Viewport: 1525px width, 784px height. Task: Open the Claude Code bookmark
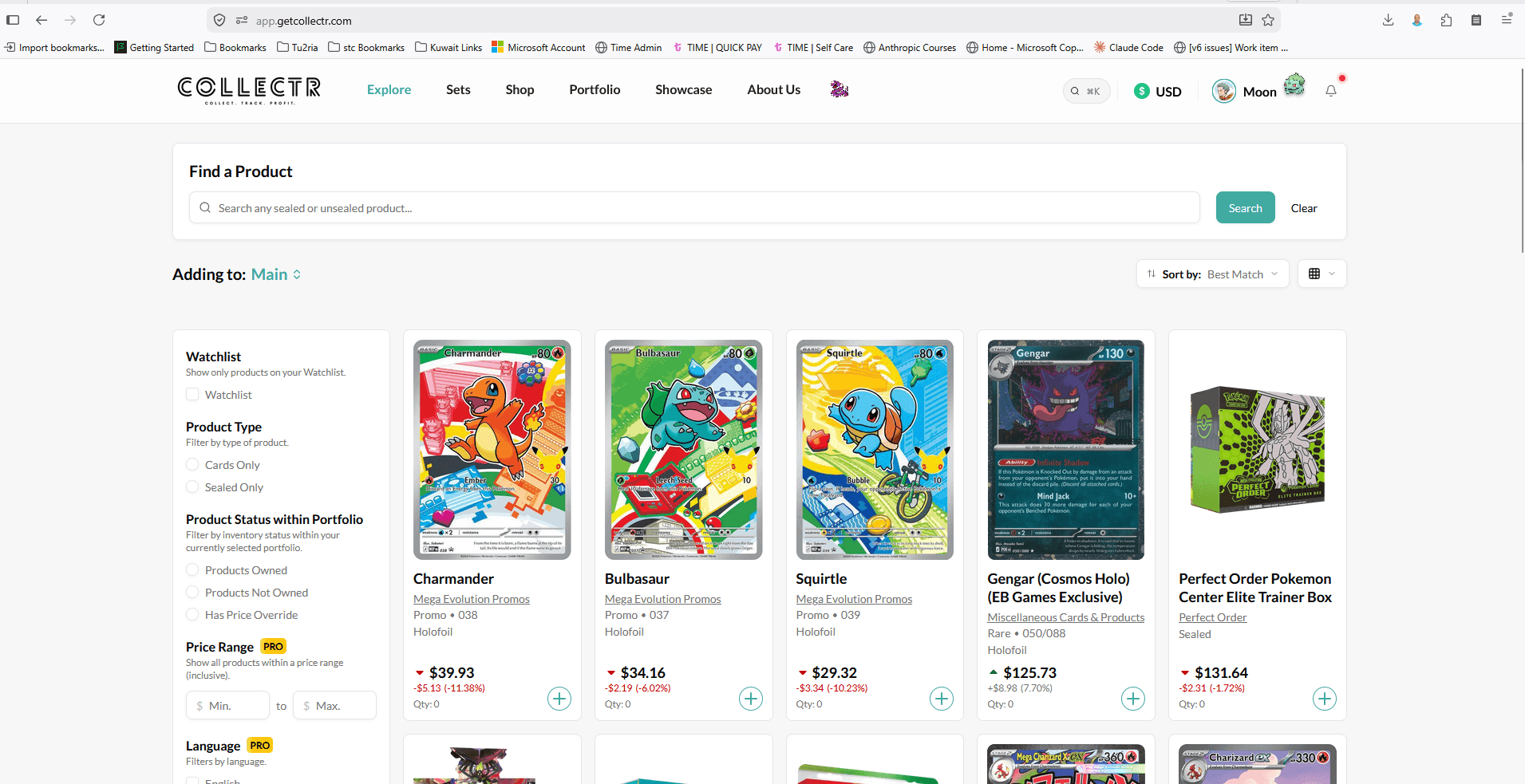click(x=1128, y=47)
